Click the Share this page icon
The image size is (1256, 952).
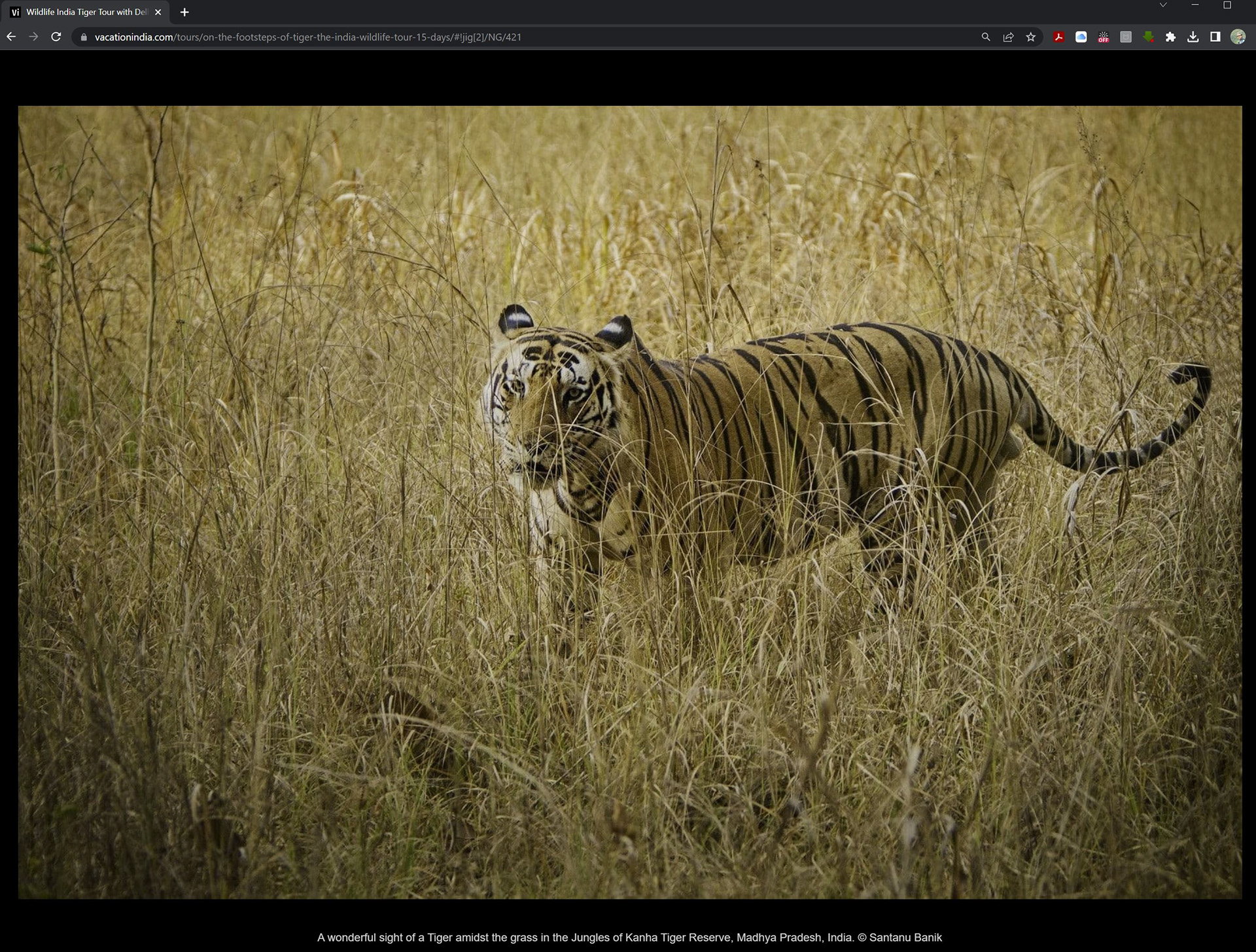click(x=1008, y=37)
